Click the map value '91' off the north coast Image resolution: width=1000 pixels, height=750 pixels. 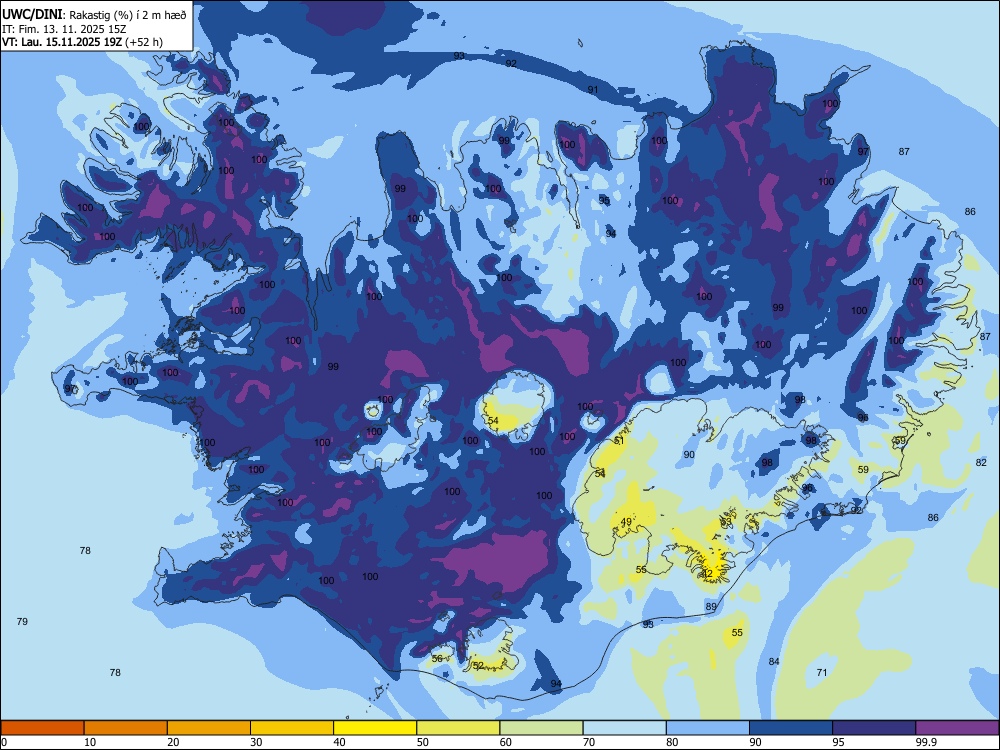tap(593, 89)
